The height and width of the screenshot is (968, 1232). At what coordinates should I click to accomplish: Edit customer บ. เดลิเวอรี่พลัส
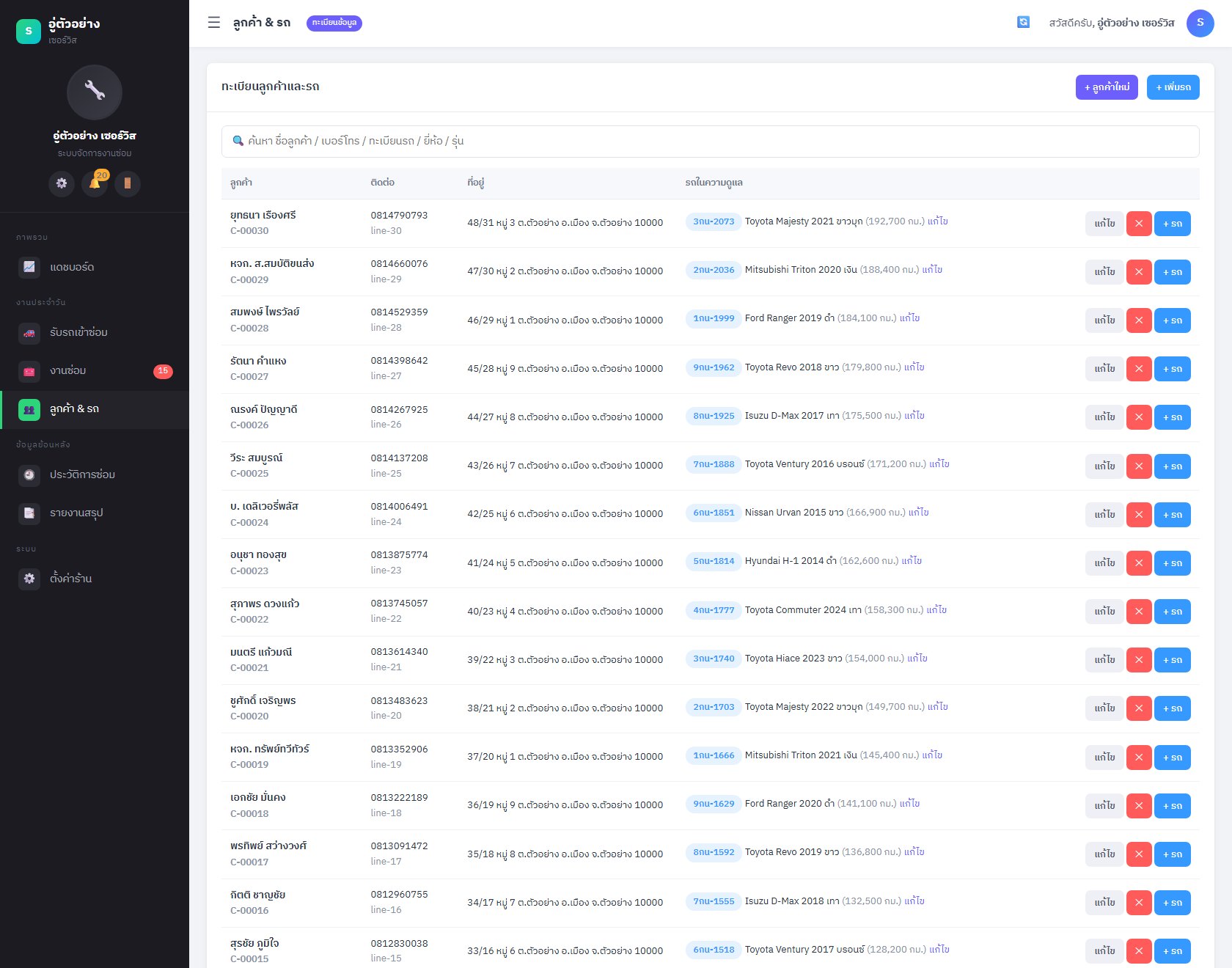tap(1104, 515)
